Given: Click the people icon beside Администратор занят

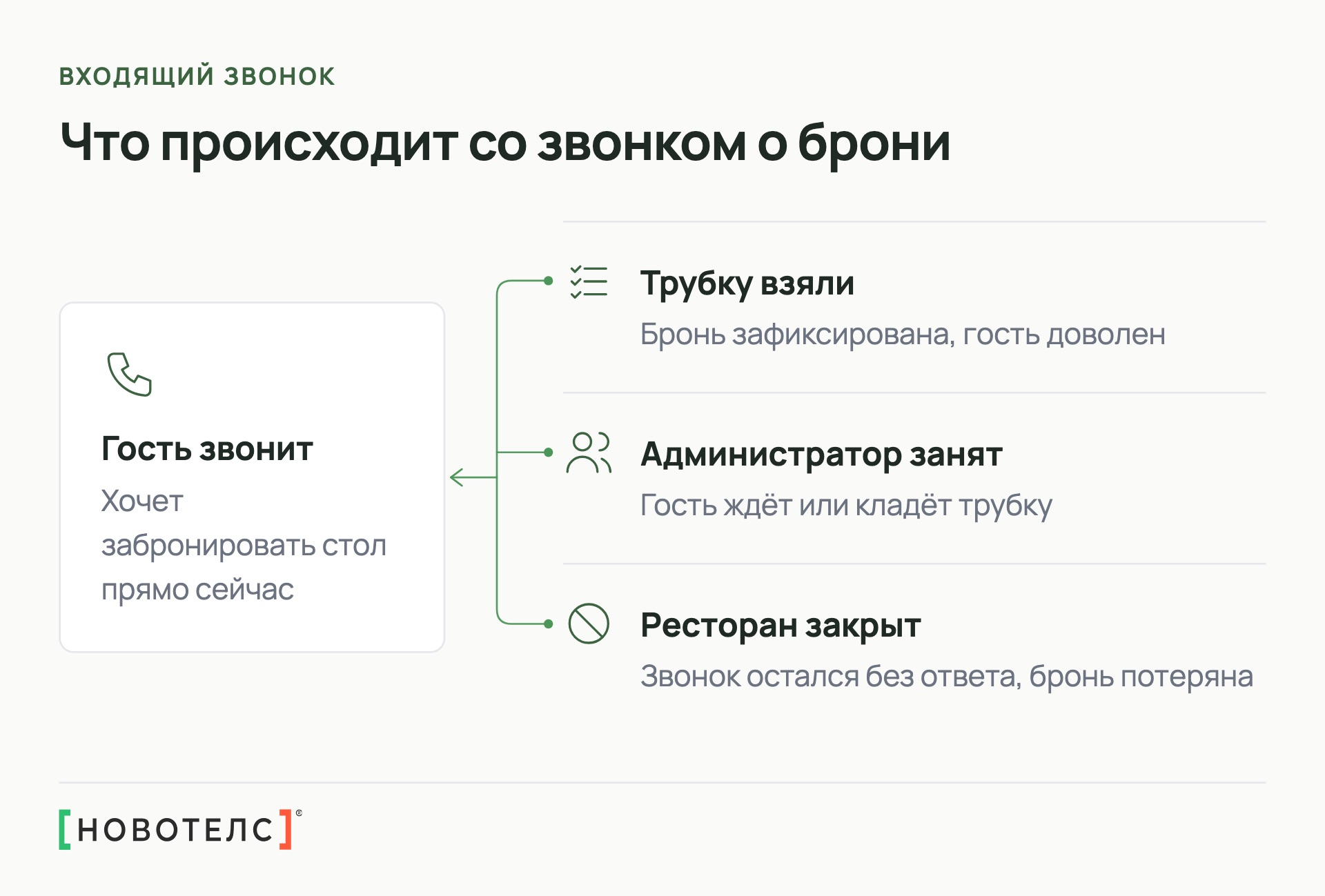Looking at the screenshot, I should click(589, 452).
